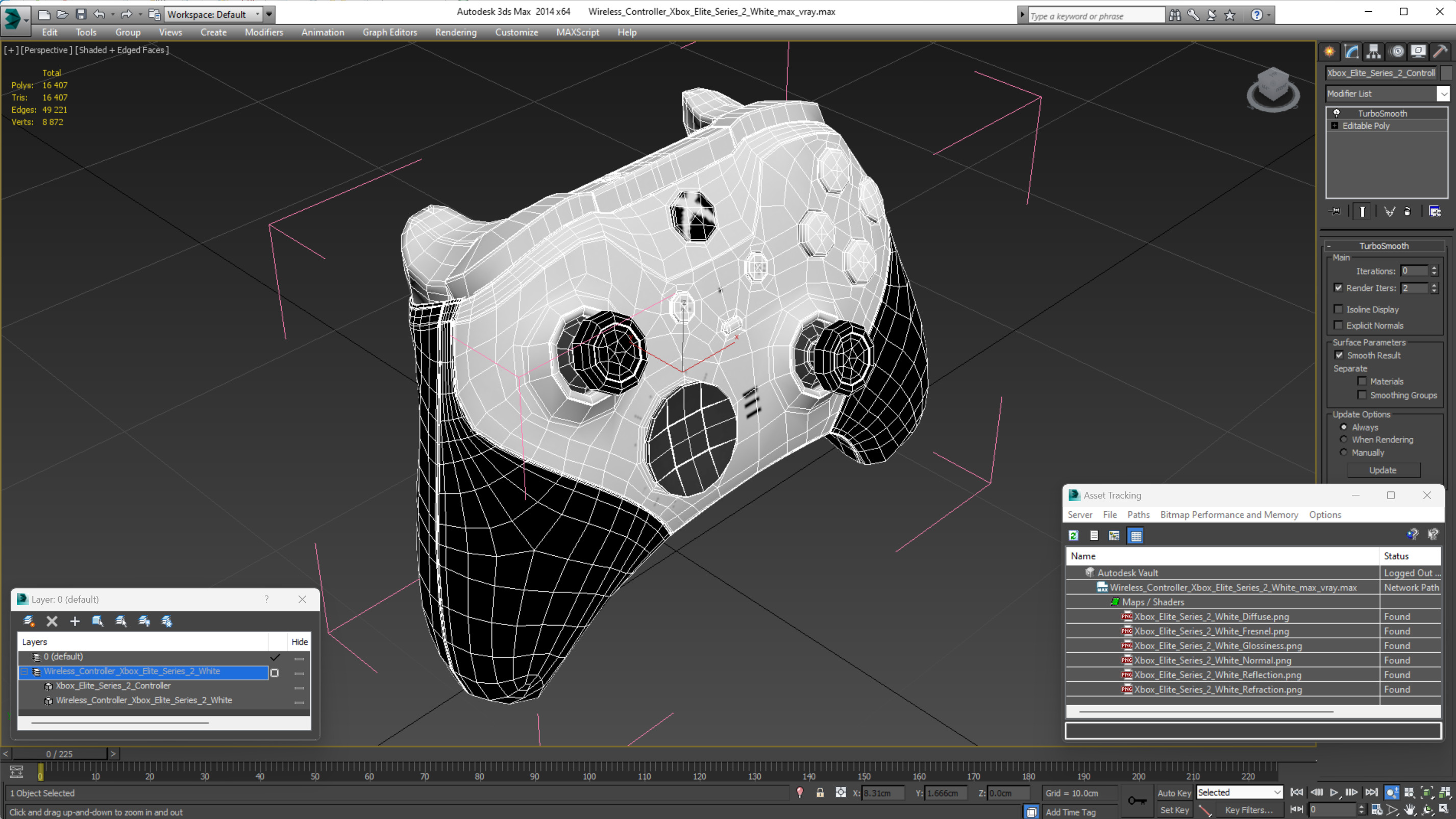
Task: Click Create New Layer icon in Layer dialog
Action: (28, 621)
